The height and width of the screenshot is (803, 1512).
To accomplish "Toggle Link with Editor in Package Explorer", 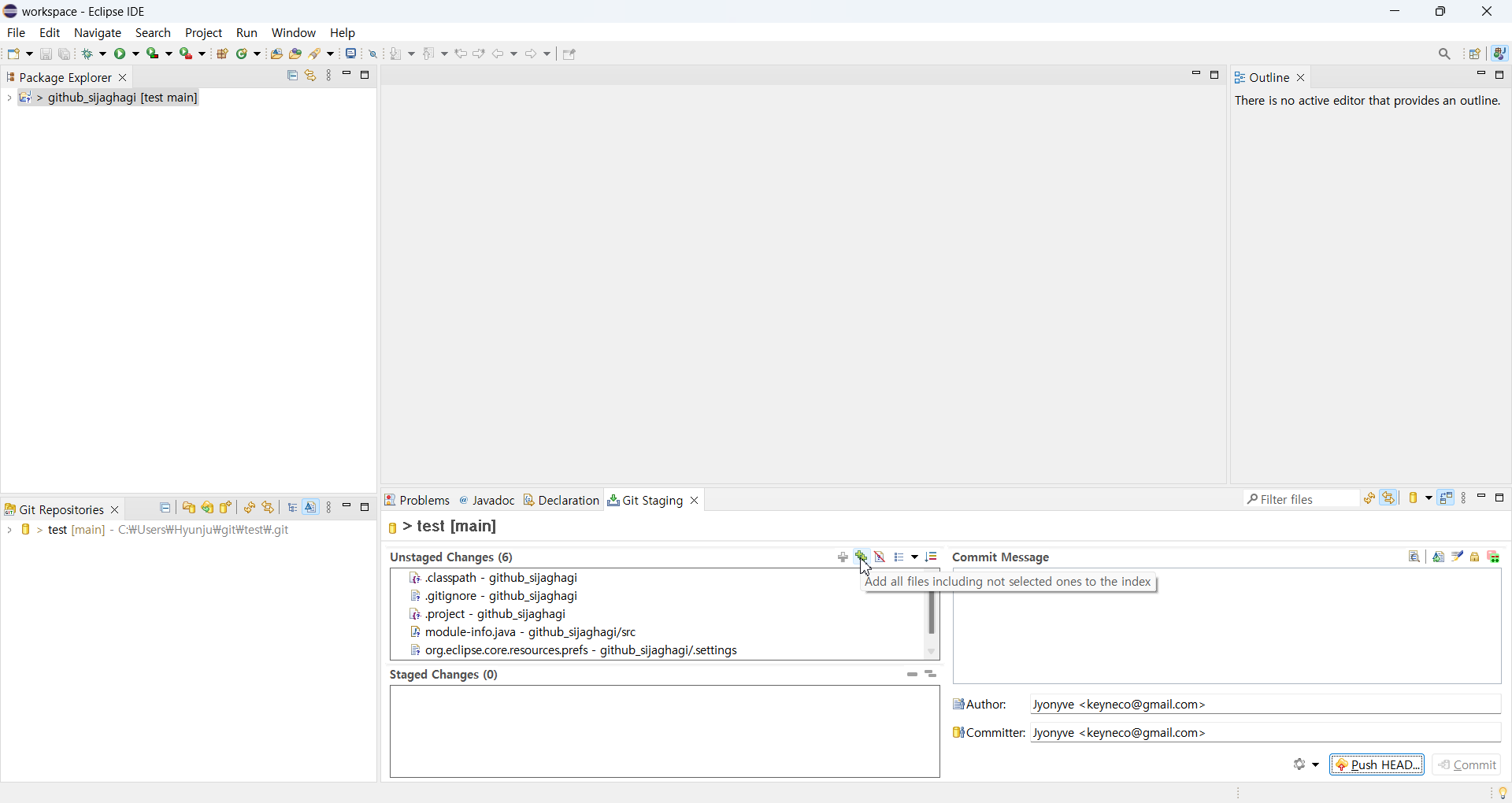I will coord(311,76).
